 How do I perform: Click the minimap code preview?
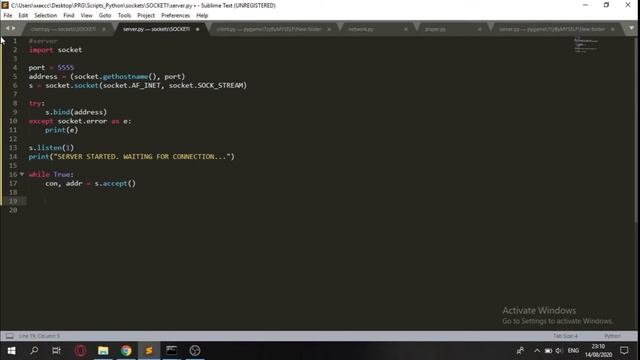click(586, 45)
